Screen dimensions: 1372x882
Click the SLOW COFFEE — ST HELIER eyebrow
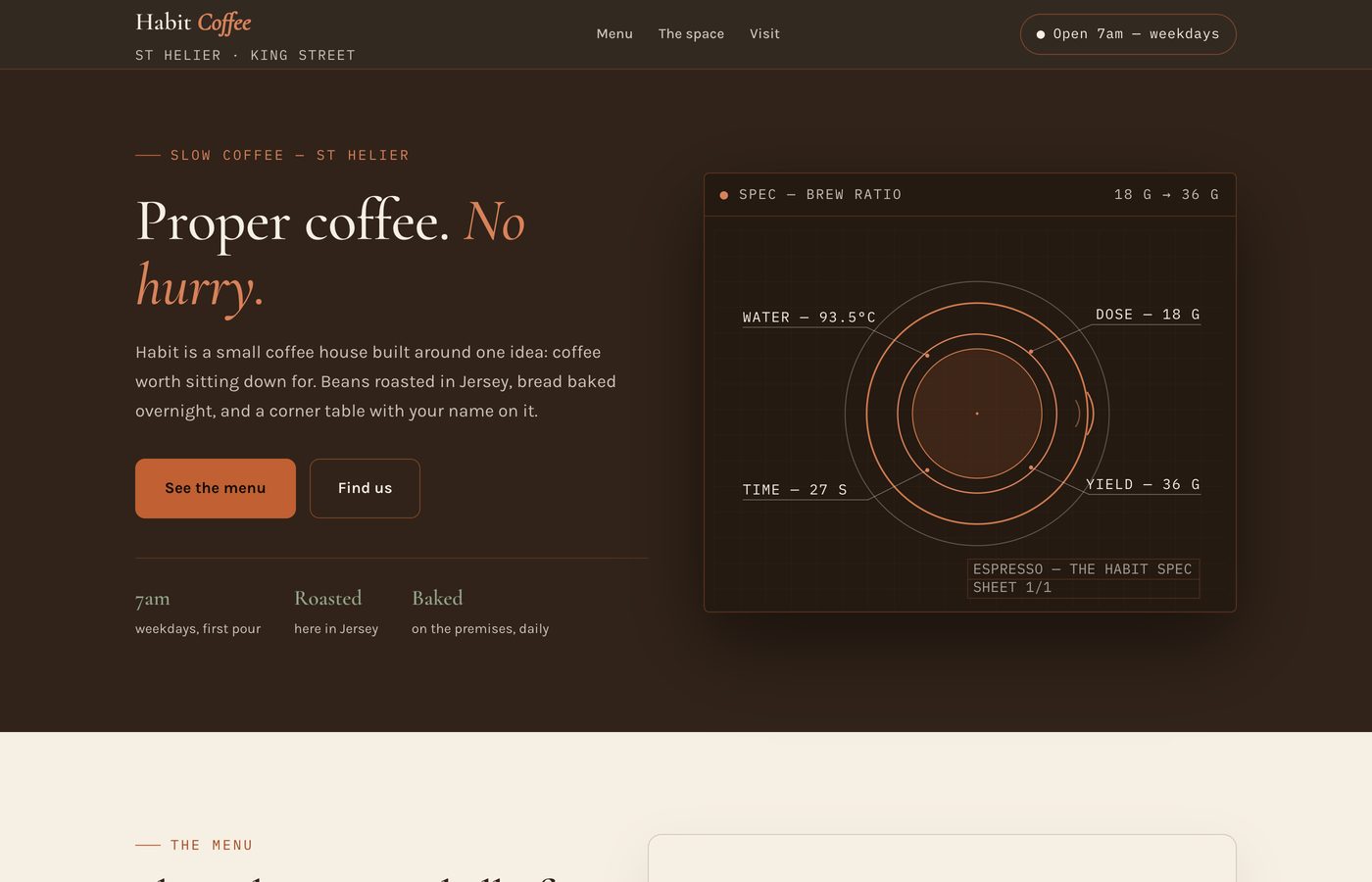point(272,155)
